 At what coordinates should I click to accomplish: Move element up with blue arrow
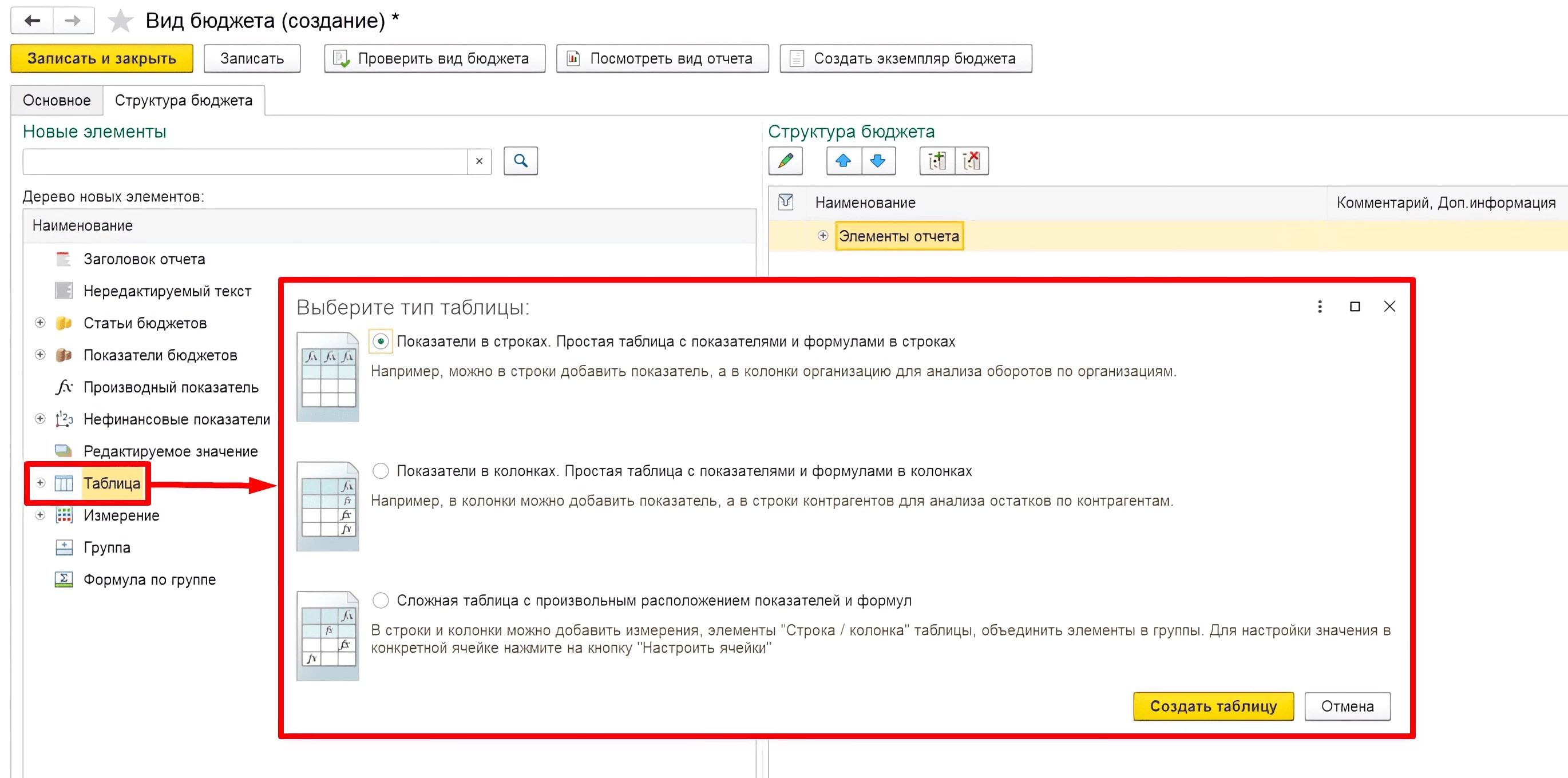click(843, 161)
